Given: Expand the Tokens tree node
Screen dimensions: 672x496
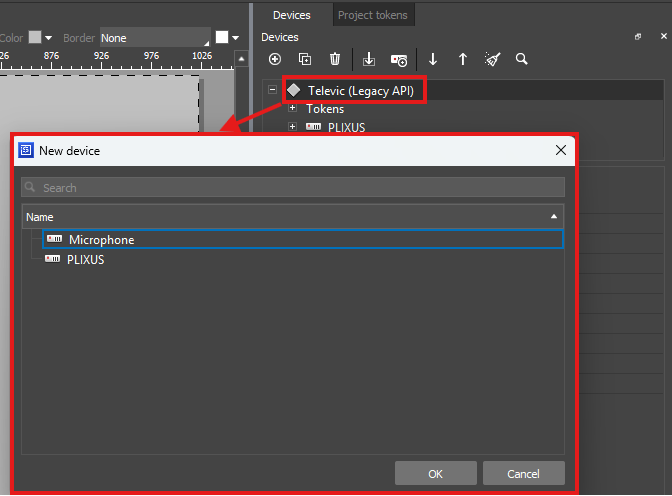Looking at the screenshot, I should point(292,108).
